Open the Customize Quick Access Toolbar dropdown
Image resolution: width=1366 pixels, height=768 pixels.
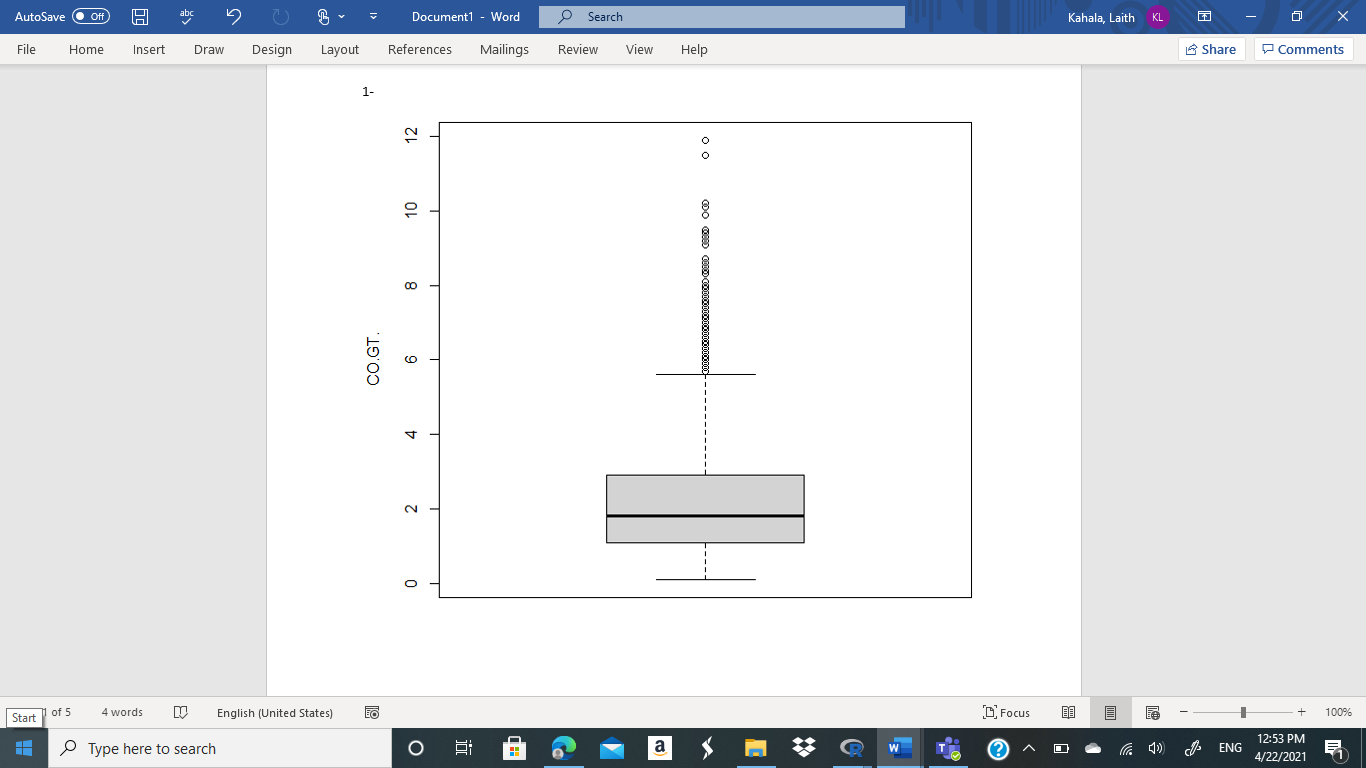[x=371, y=16]
